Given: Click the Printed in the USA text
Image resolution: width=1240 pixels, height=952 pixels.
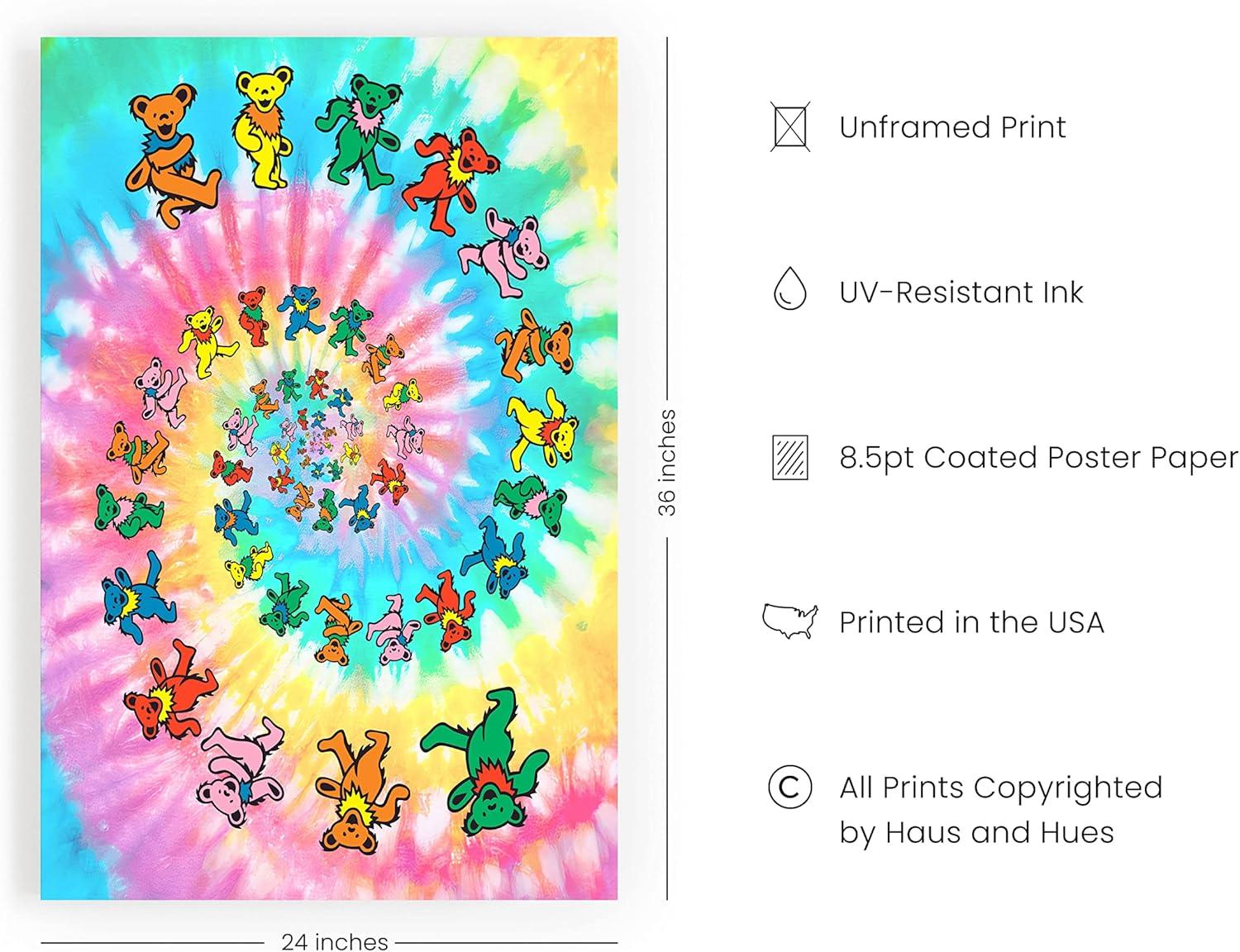Looking at the screenshot, I should [x=971, y=622].
